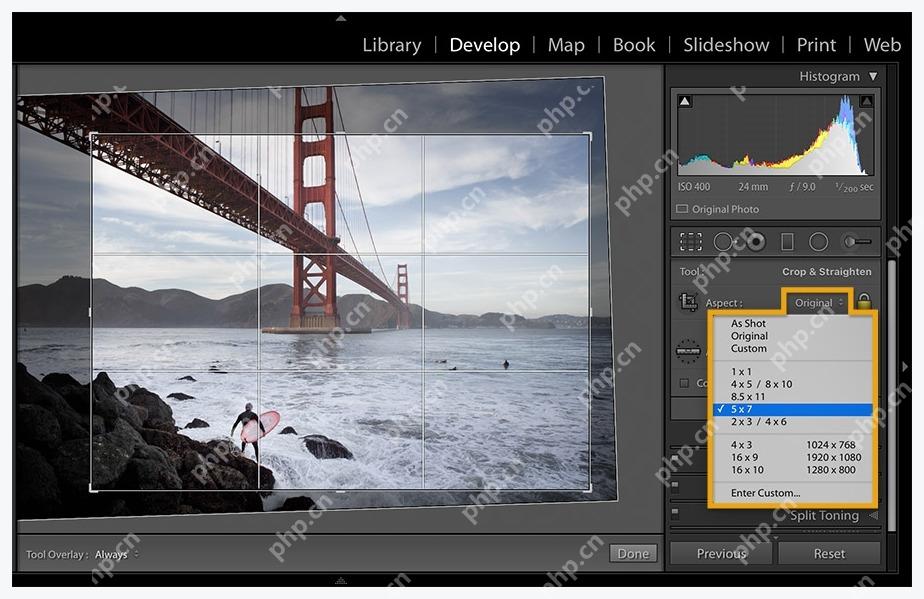The height and width of the screenshot is (599, 924).
Task: Expand the Split Toning panel triangle
Action: [873, 515]
